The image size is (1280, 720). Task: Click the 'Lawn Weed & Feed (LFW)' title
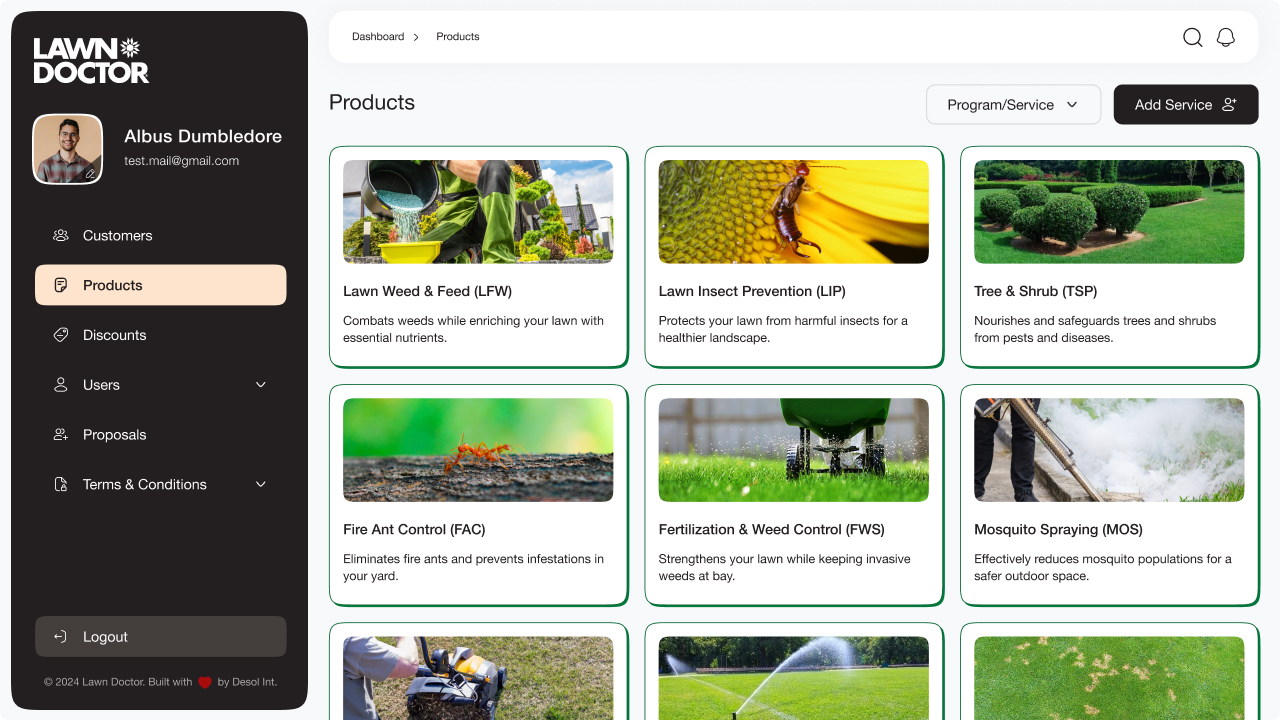click(x=427, y=292)
